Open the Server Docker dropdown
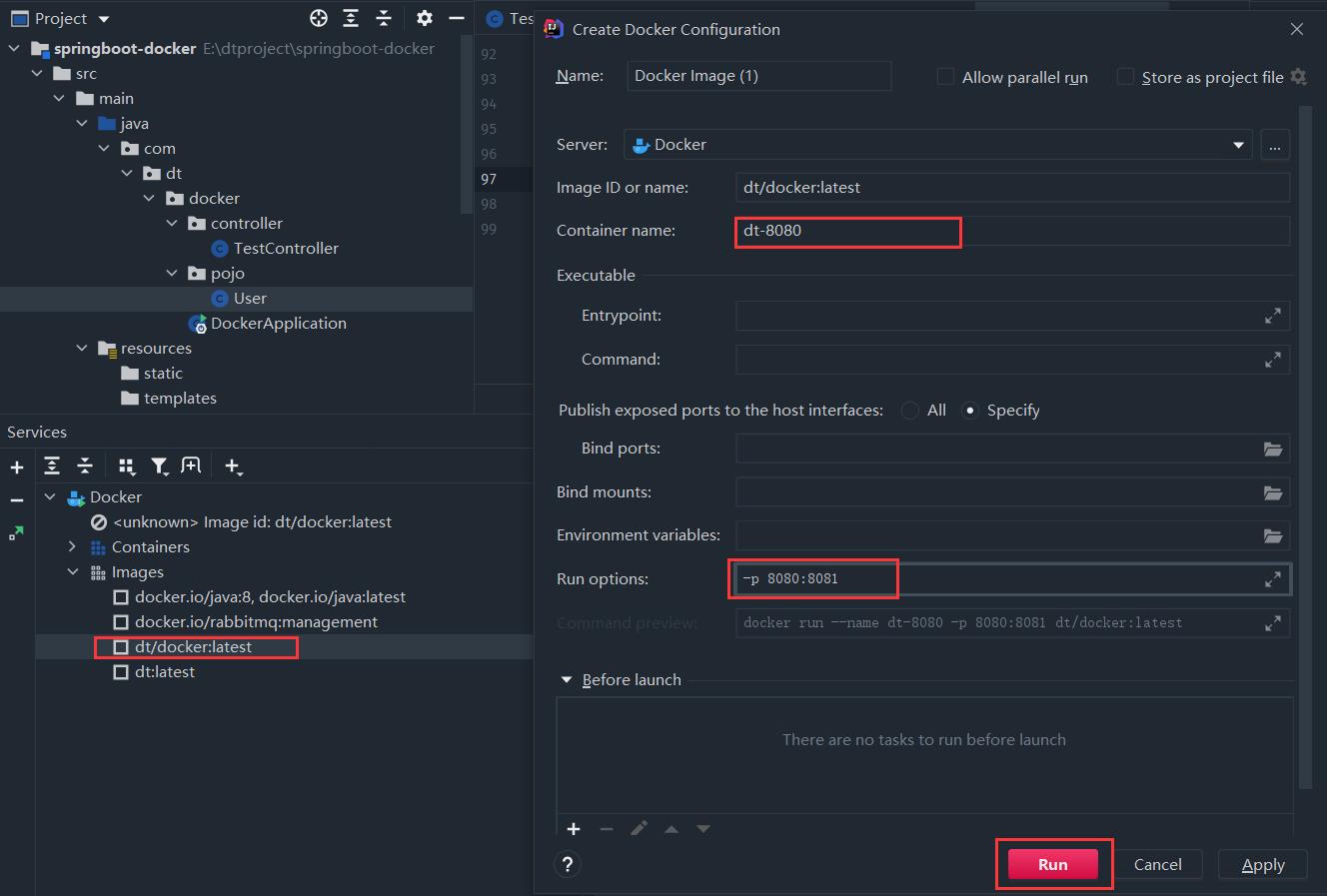 [938, 145]
